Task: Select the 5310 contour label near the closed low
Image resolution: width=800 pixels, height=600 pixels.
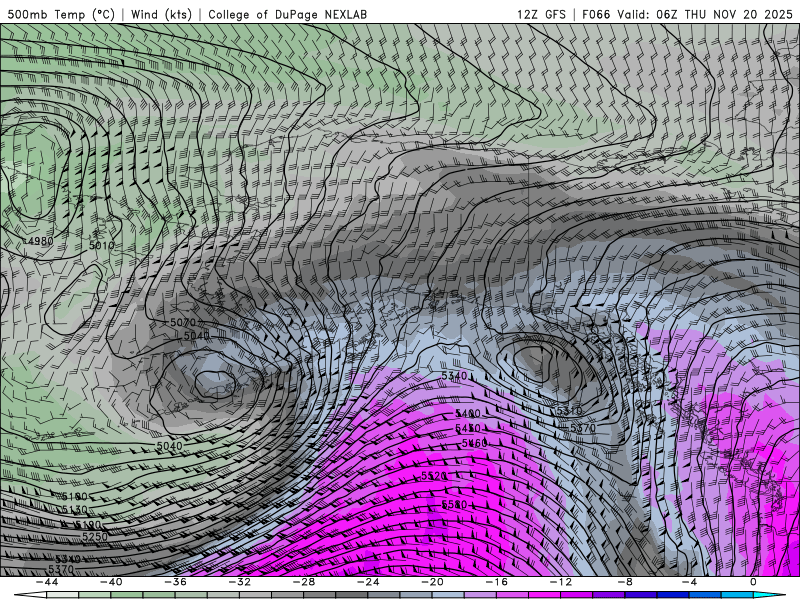Action: click(x=569, y=411)
